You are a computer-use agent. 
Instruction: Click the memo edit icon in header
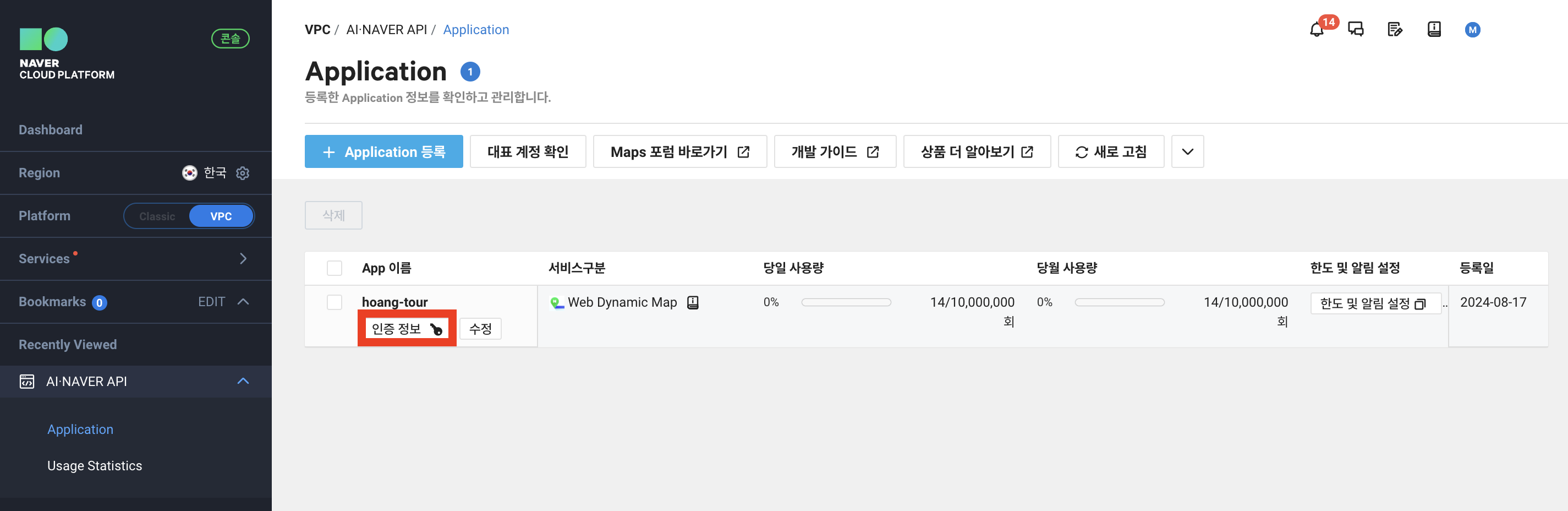[x=1395, y=29]
